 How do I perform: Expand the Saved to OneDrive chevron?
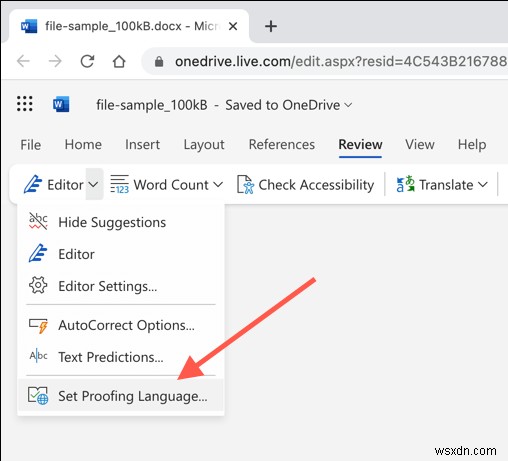point(348,105)
